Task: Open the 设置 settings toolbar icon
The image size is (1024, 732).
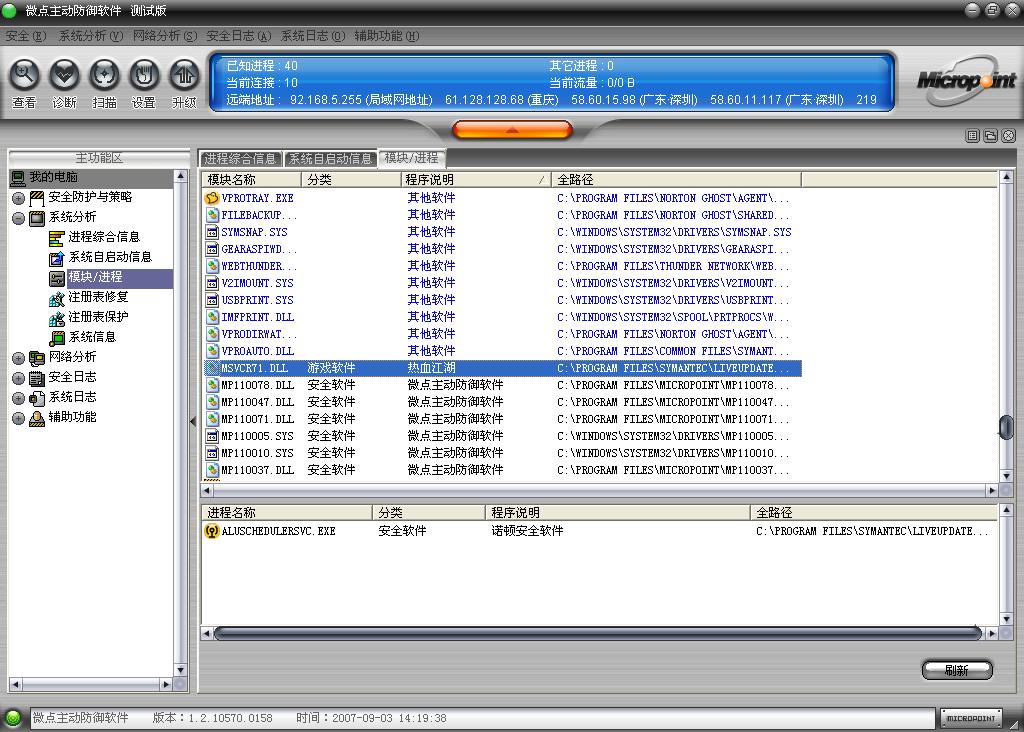Action: (x=144, y=76)
